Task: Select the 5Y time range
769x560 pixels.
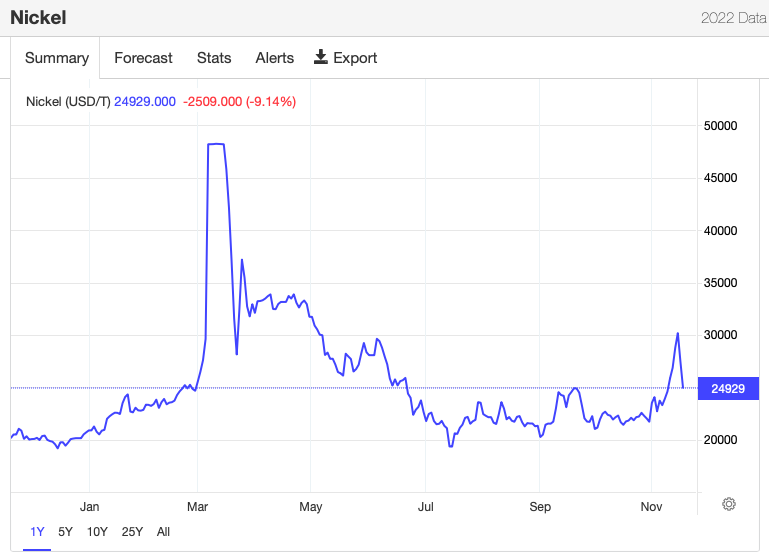Action: pos(65,532)
